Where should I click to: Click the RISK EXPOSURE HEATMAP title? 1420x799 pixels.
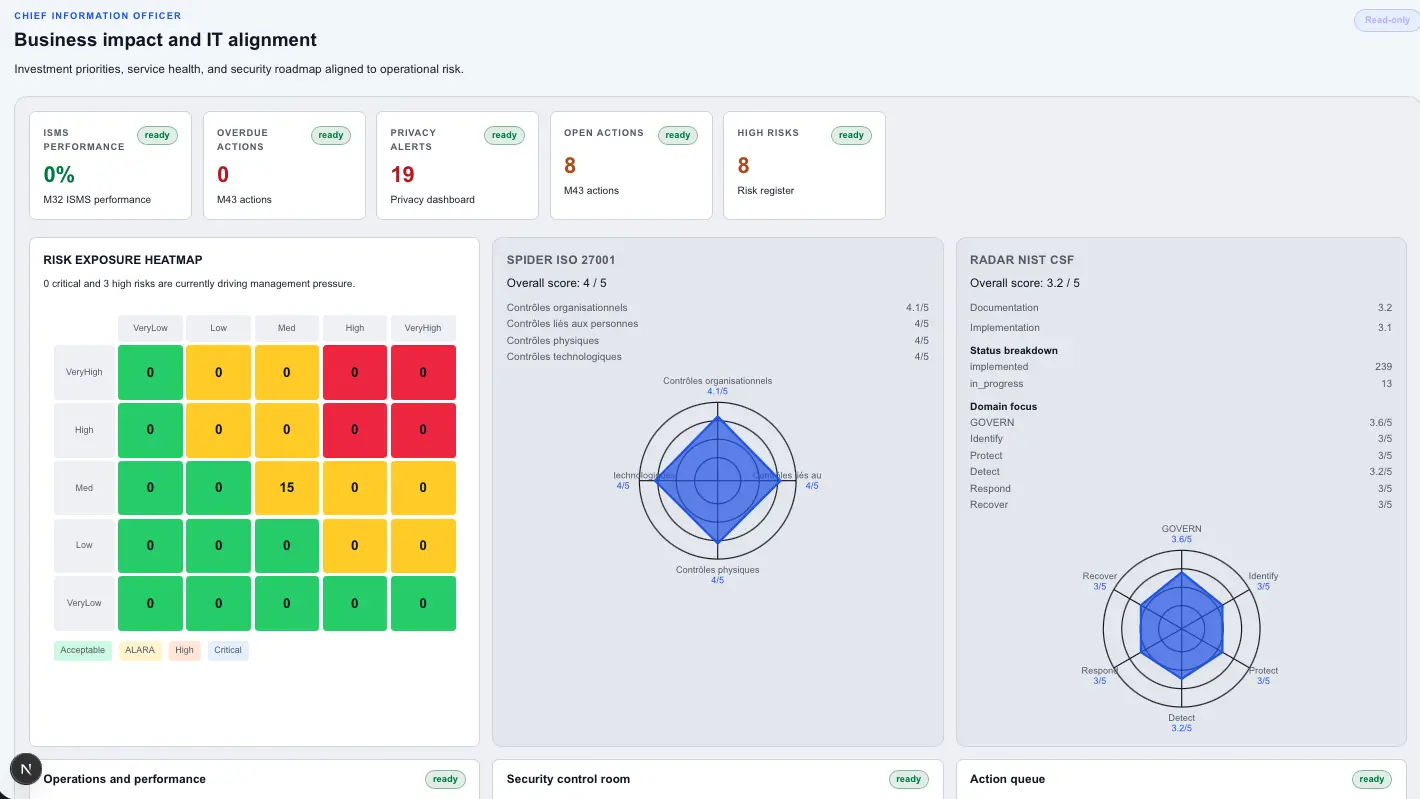click(x=123, y=260)
